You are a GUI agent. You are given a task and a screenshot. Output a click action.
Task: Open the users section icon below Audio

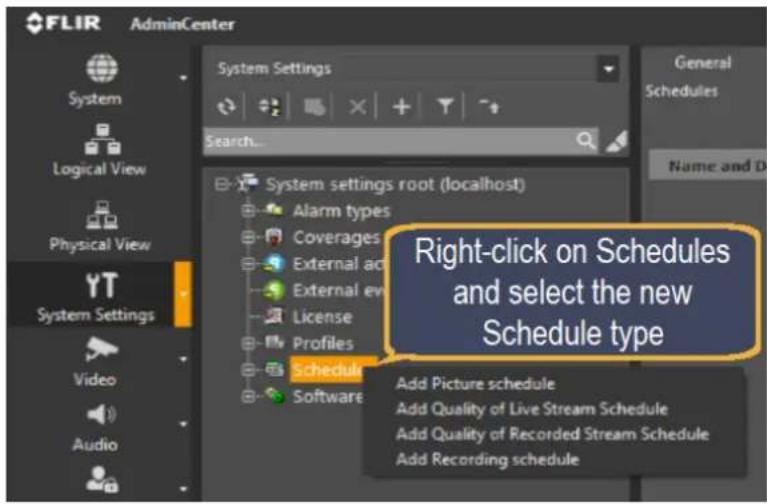(102, 479)
